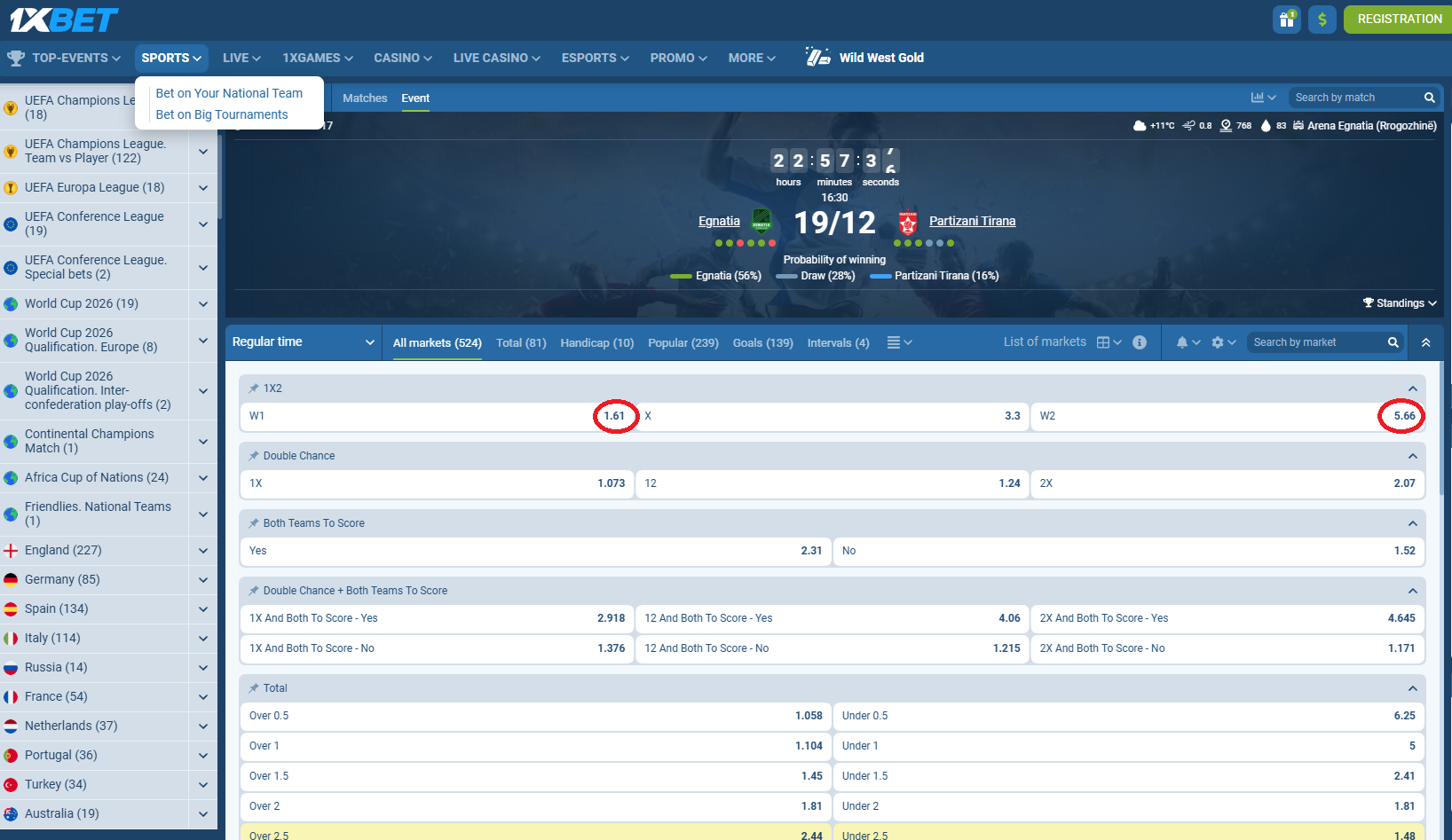
Task: Open the CASINO menu
Action: point(401,58)
